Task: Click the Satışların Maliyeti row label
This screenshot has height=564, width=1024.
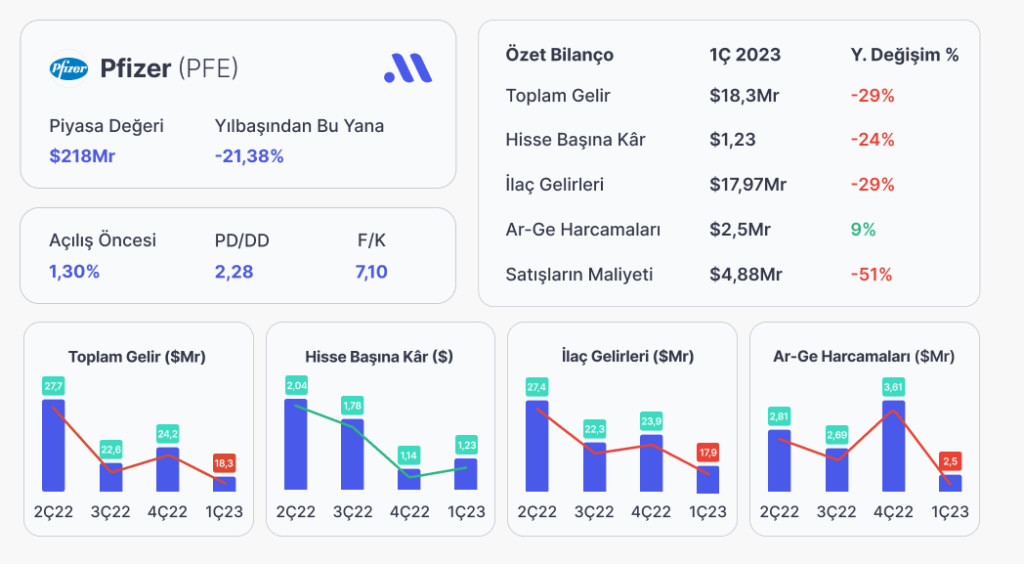Action: pyautogui.click(x=579, y=274)
